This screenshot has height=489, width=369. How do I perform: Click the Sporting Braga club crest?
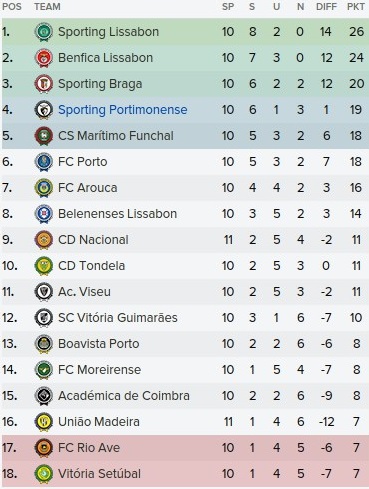pyautogui.click(x=44, y=84)
